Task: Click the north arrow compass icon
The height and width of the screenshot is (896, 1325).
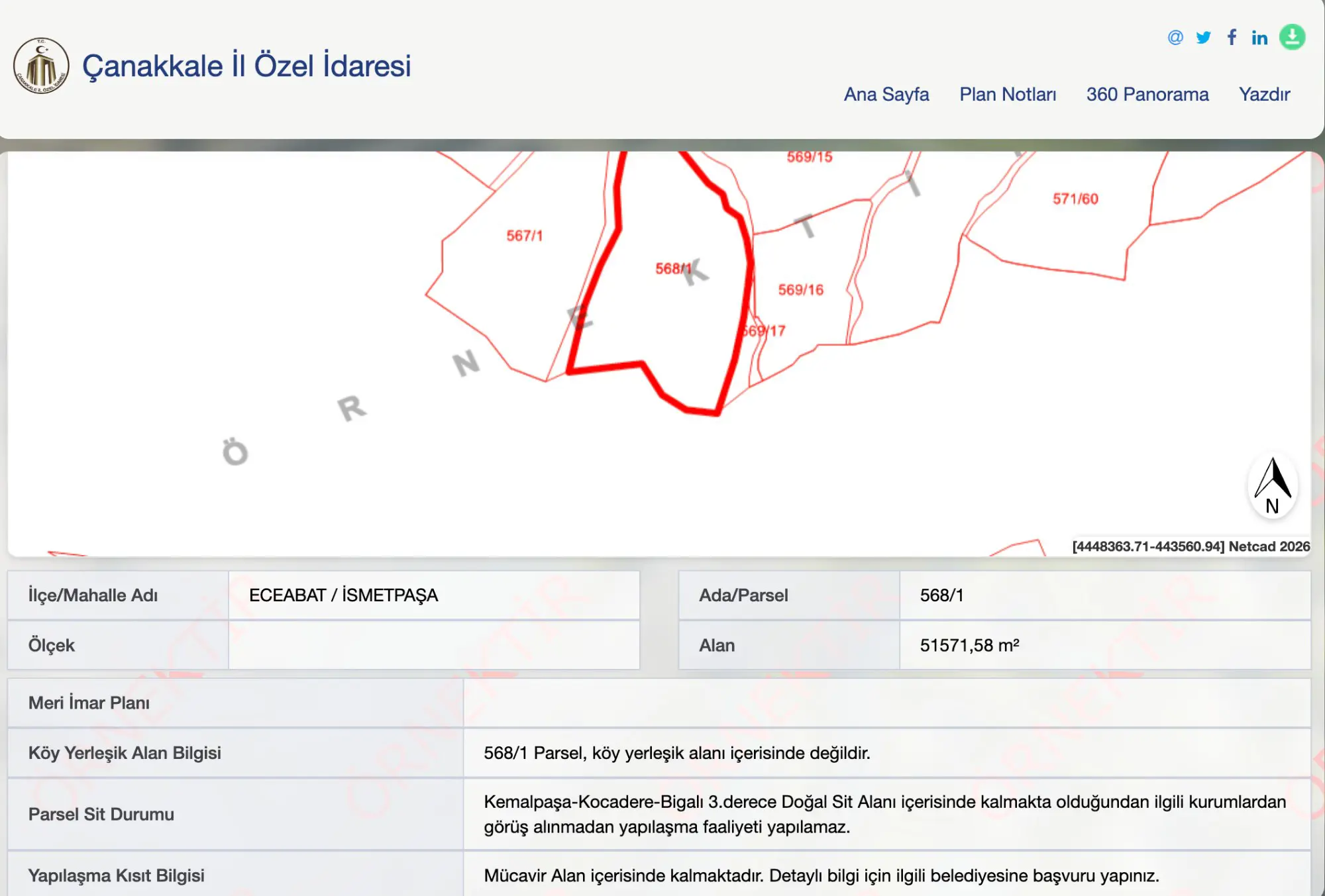Action: (1273, 486)
